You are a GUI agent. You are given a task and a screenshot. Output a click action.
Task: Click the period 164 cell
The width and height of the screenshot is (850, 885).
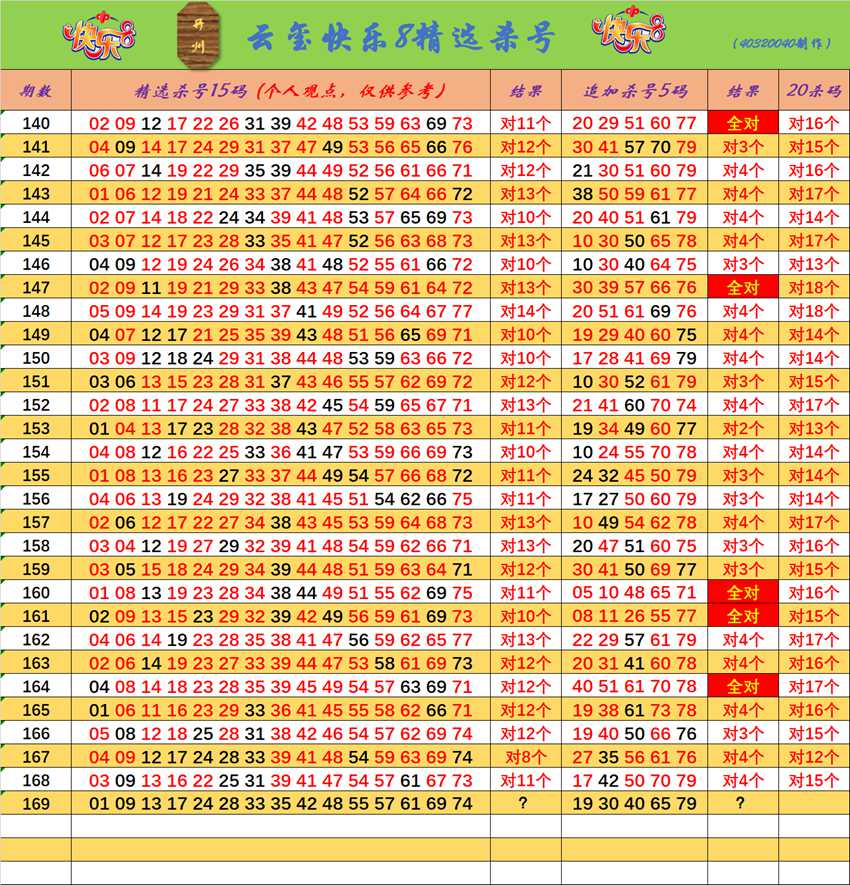(36, 686)
